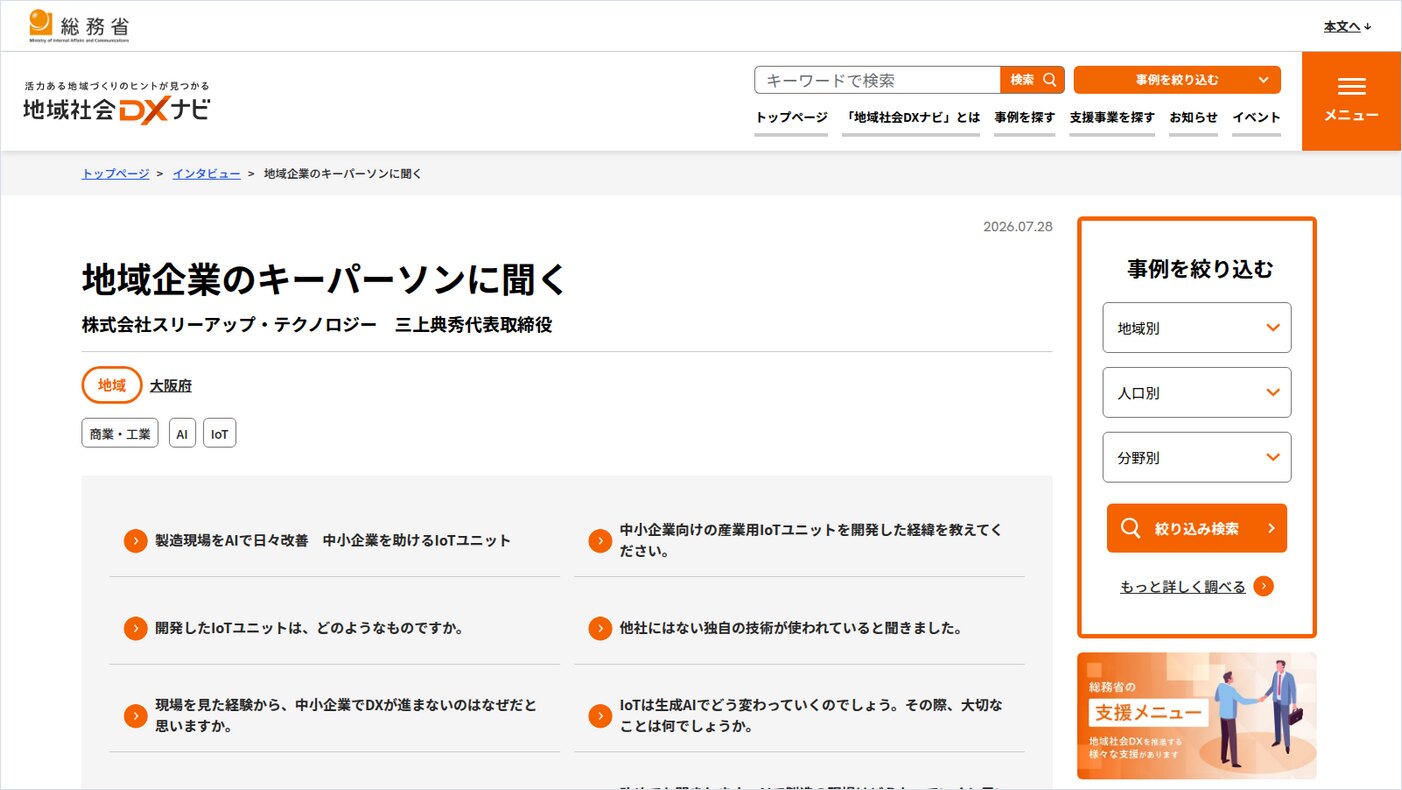Open イベント menu item
Screen dimensions: 1402x790
coord(1256,117)
